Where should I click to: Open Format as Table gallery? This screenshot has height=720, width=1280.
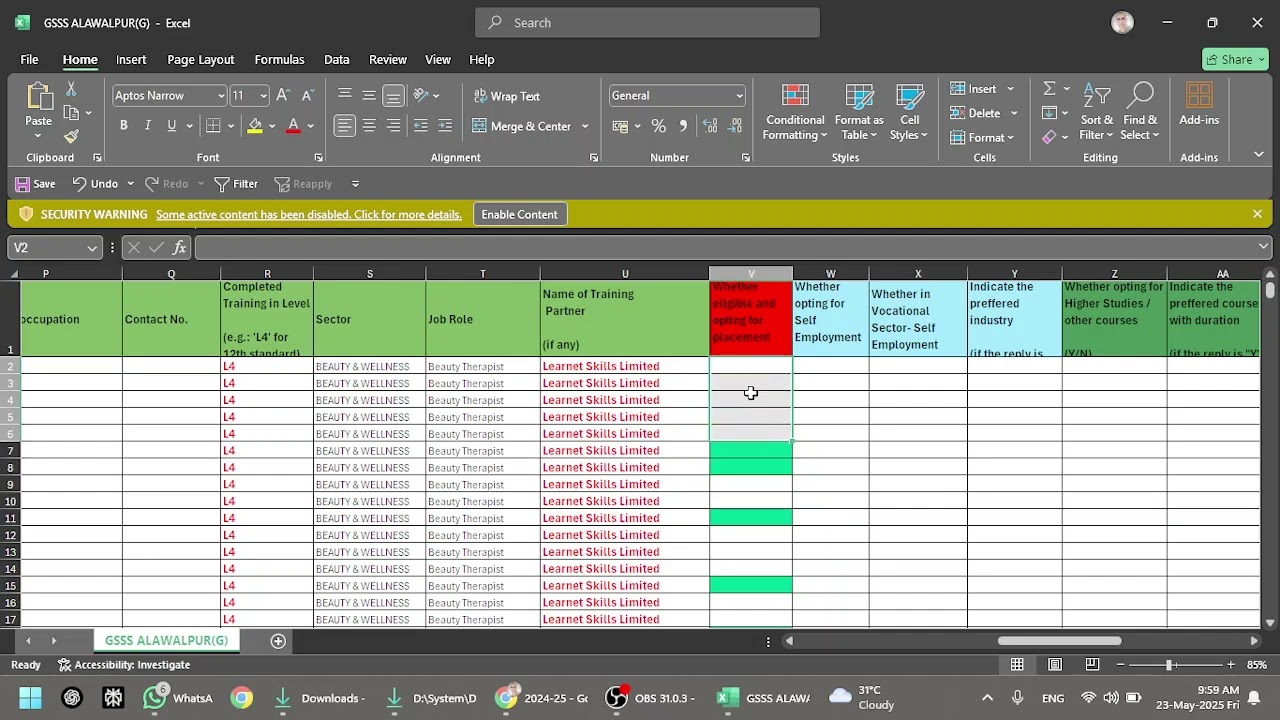(x=859, y=112)
